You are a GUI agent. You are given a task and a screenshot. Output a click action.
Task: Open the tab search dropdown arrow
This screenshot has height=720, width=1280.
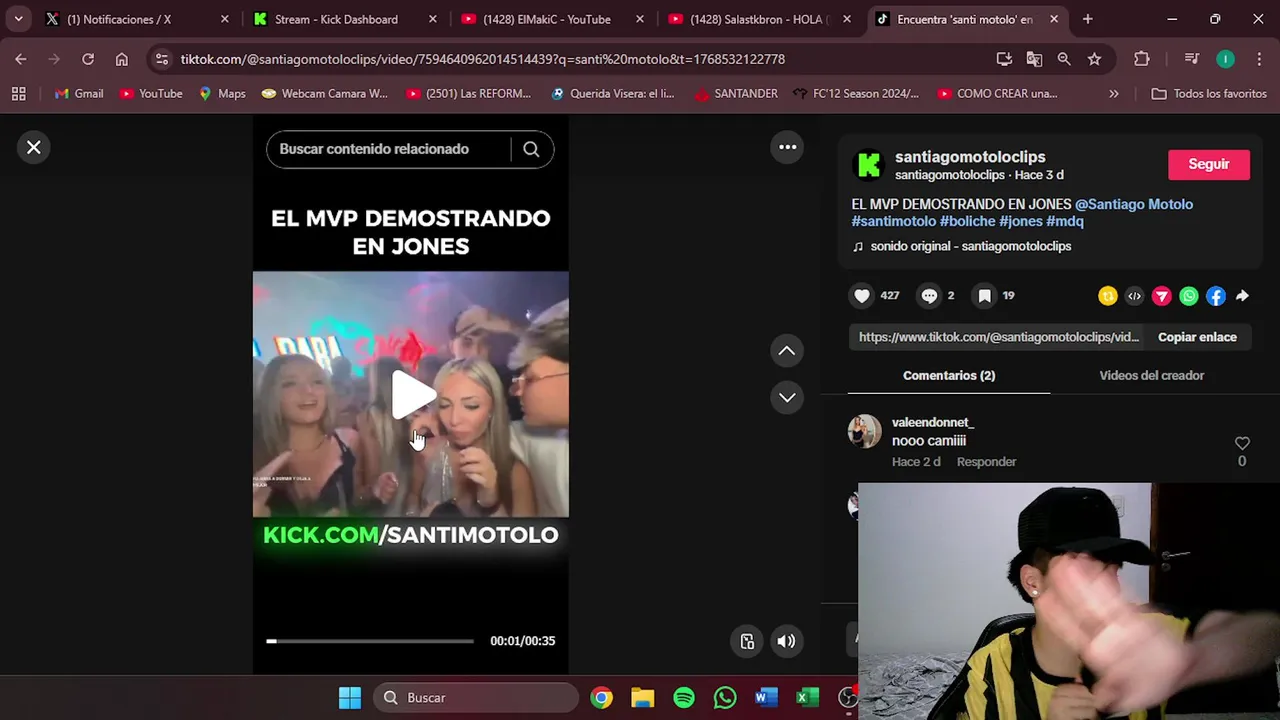pos(18,19)
